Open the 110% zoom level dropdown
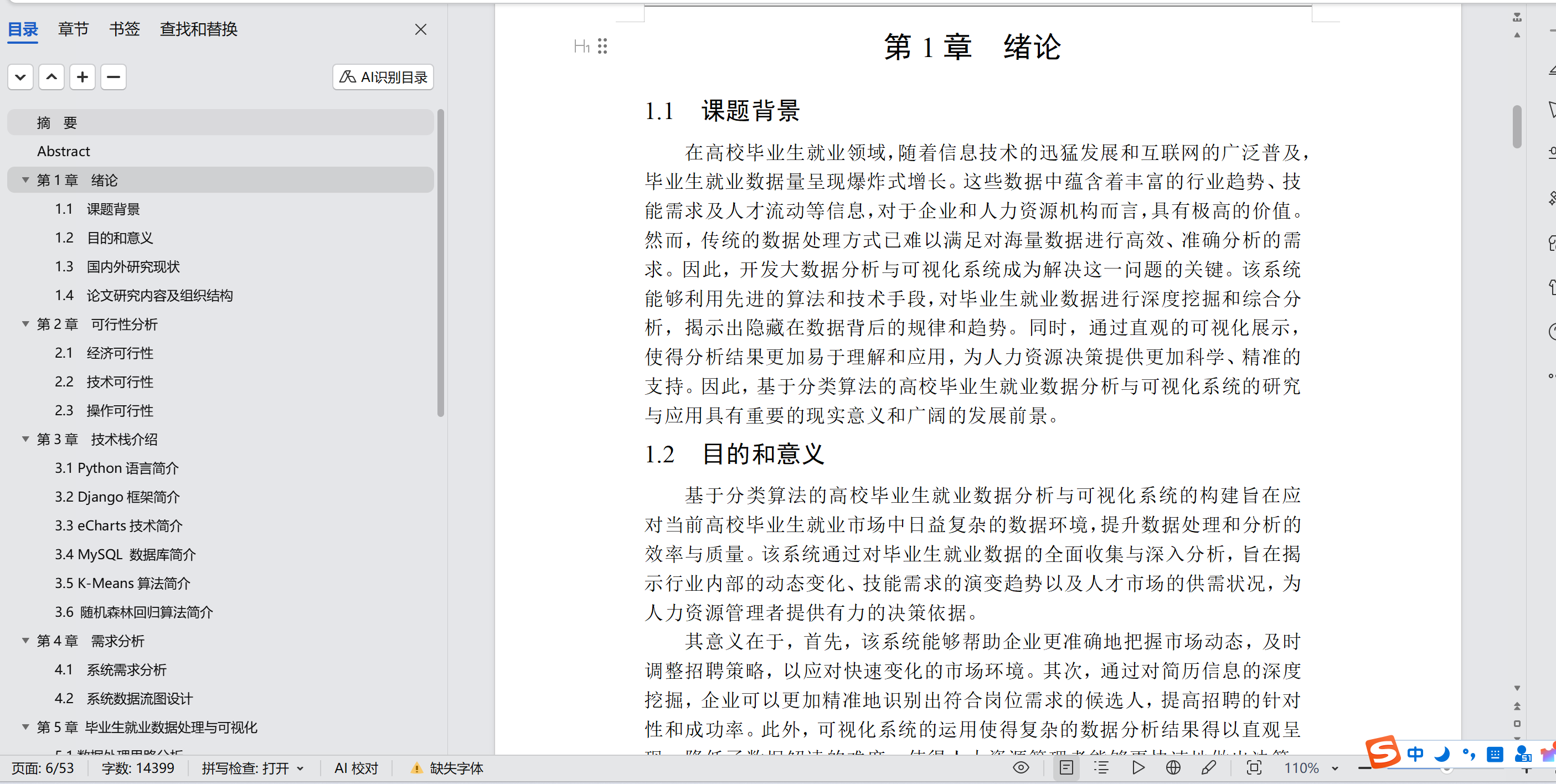1556x784 pixels. click(x=1311, y=768)
